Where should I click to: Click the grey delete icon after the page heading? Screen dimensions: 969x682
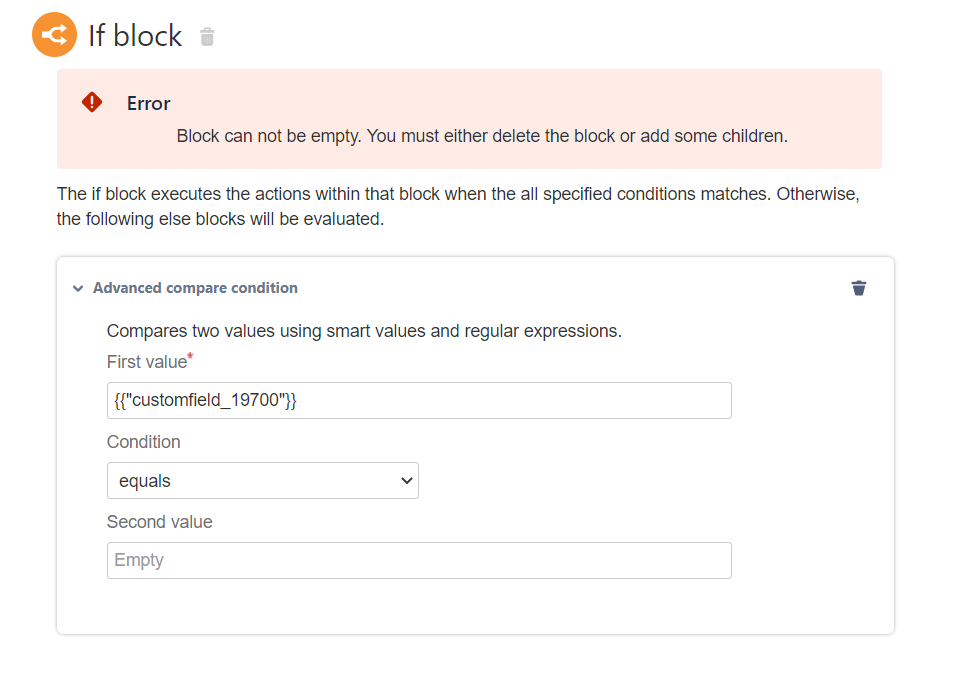(207, 34)
